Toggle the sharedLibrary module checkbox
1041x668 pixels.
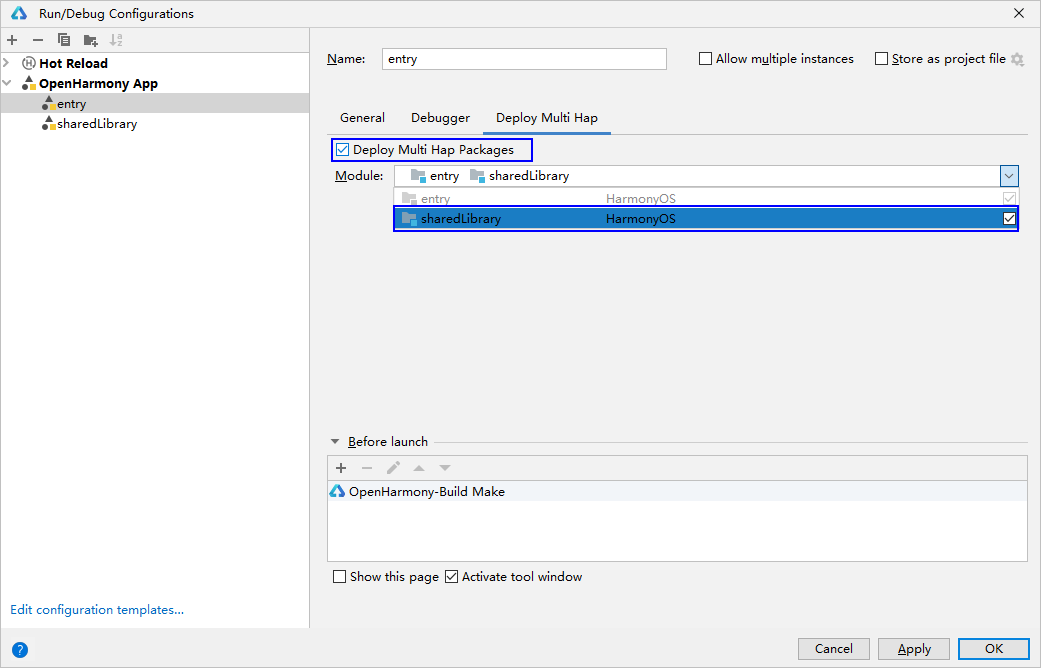[1009, 219]
